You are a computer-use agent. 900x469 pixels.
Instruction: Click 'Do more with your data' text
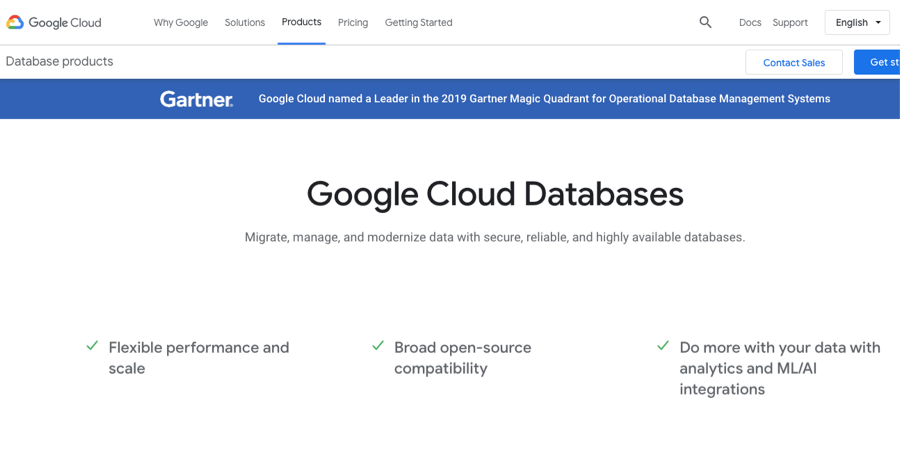(779, 368)
